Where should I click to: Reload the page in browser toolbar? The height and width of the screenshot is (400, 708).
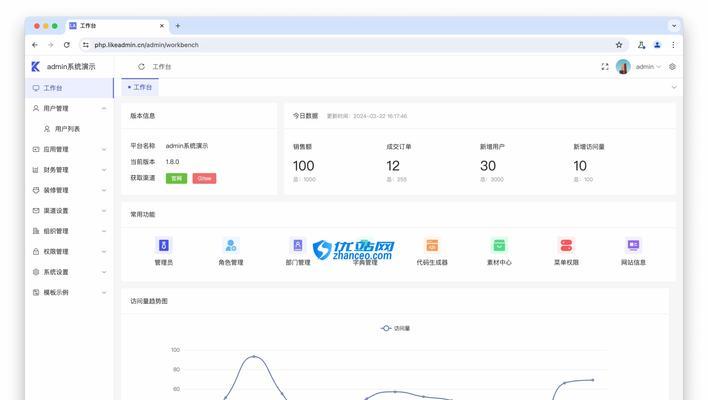pos(67,45)
